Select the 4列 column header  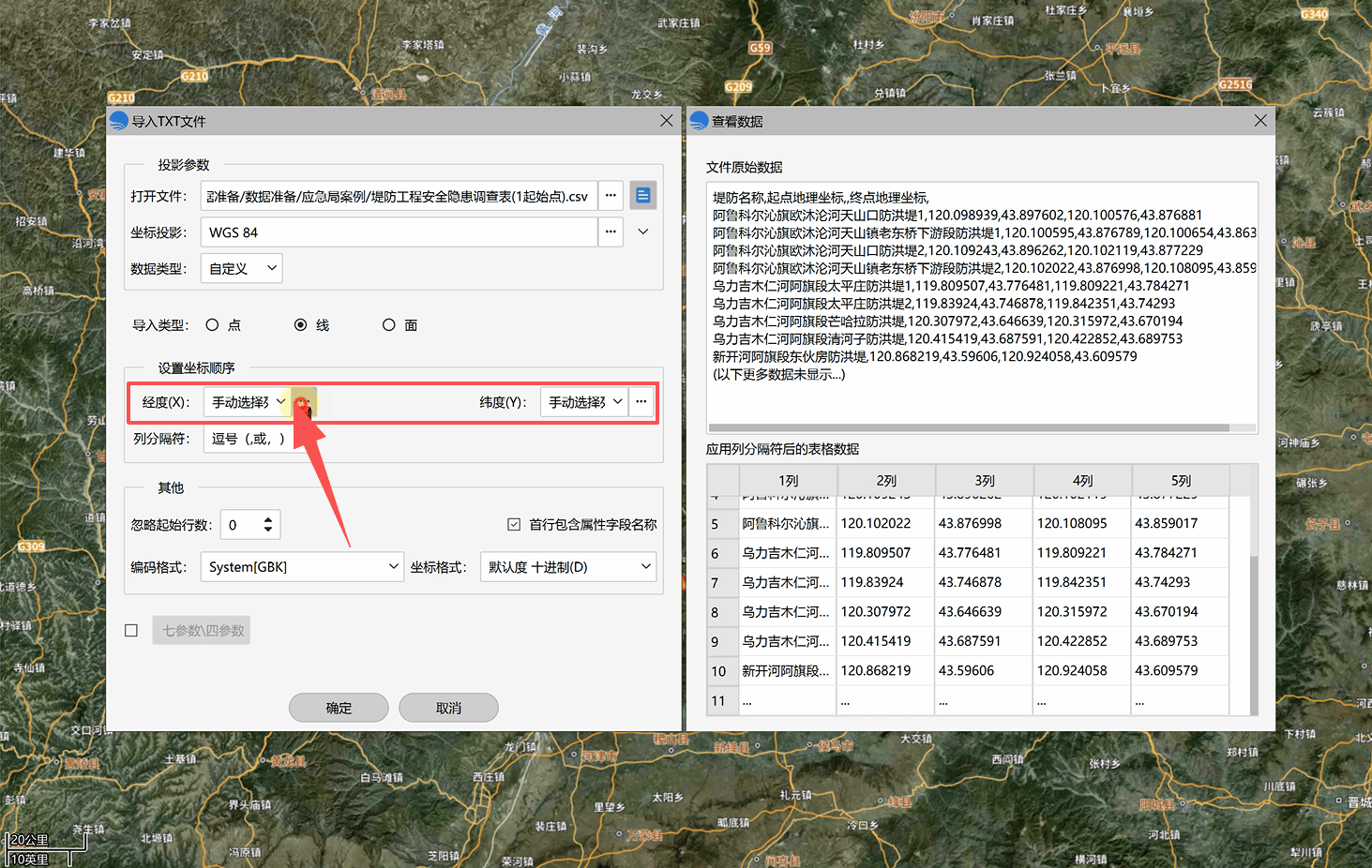1082,480
